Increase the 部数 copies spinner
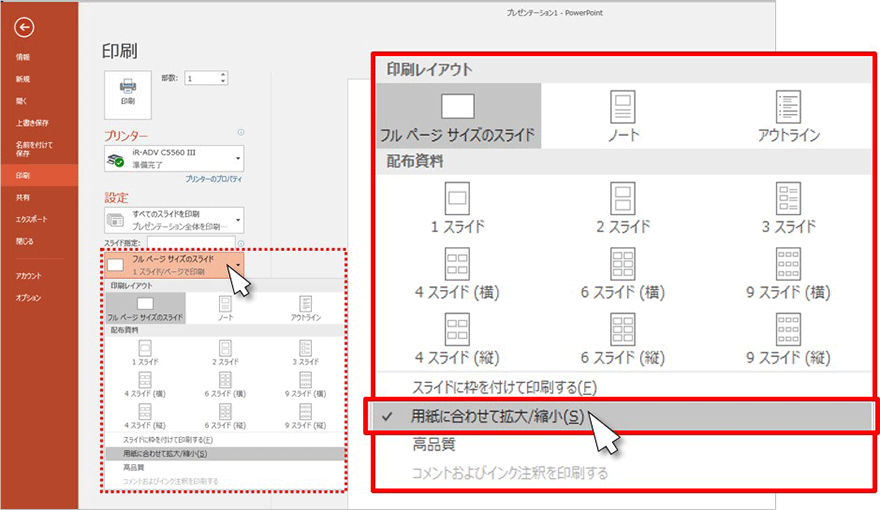Screen dimensions: 880x510 (x=223, y=74)
